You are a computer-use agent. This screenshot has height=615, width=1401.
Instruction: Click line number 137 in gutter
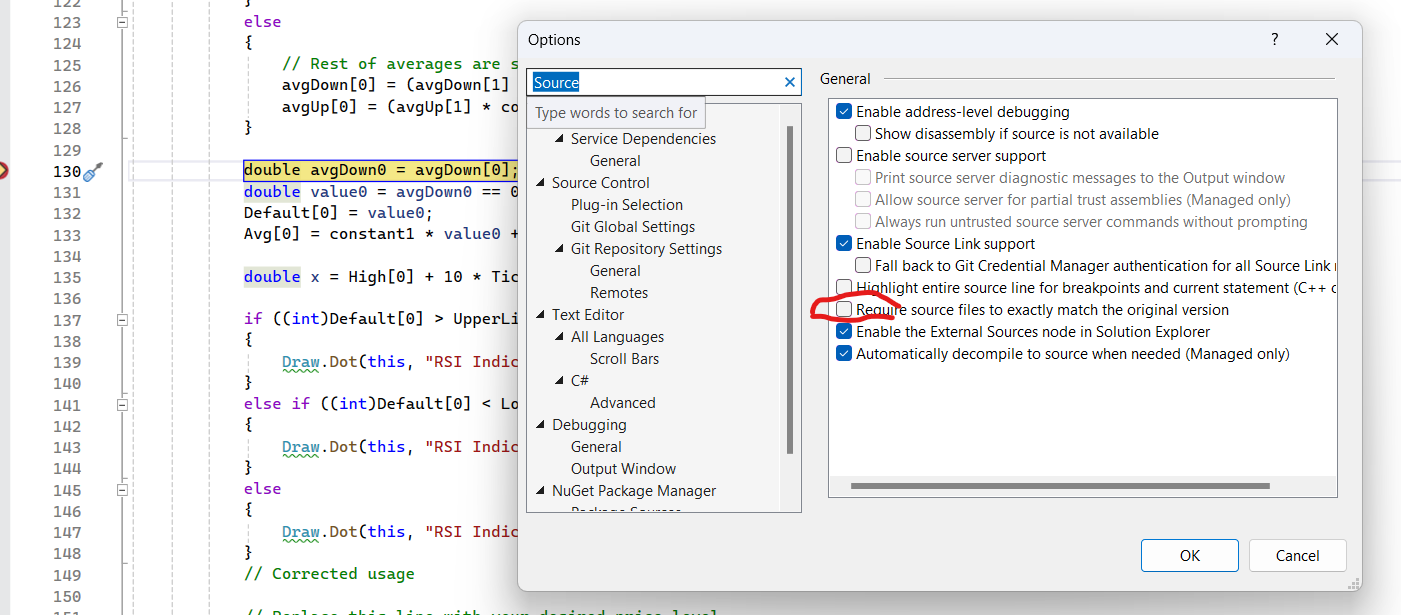tap(66, 320)
